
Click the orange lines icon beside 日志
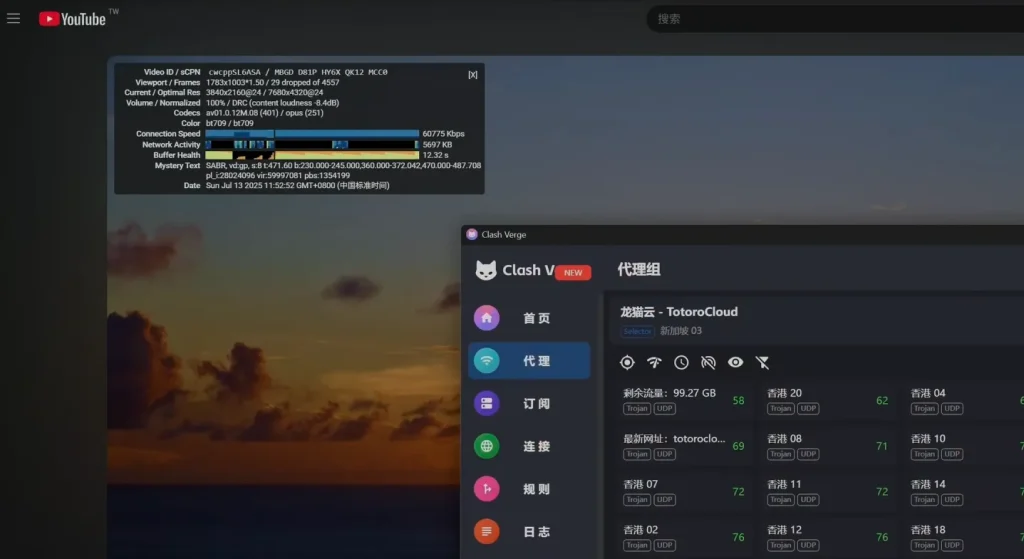pos(487,532)
